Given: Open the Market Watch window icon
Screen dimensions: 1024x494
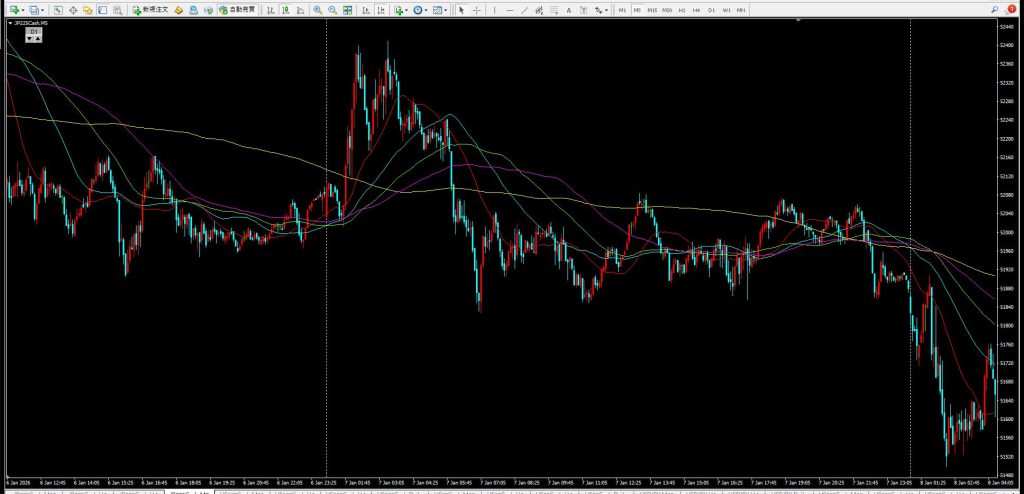Looking at the screenshot, I should (59, 9).
